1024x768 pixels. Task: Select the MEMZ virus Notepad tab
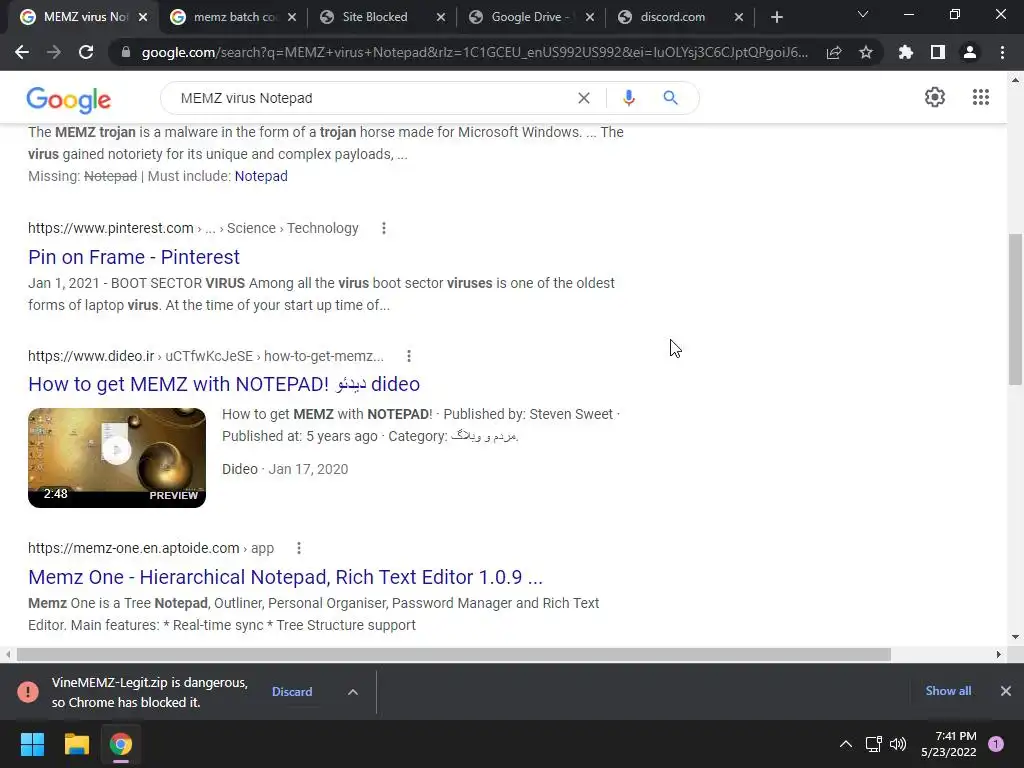tap(85, 17)
